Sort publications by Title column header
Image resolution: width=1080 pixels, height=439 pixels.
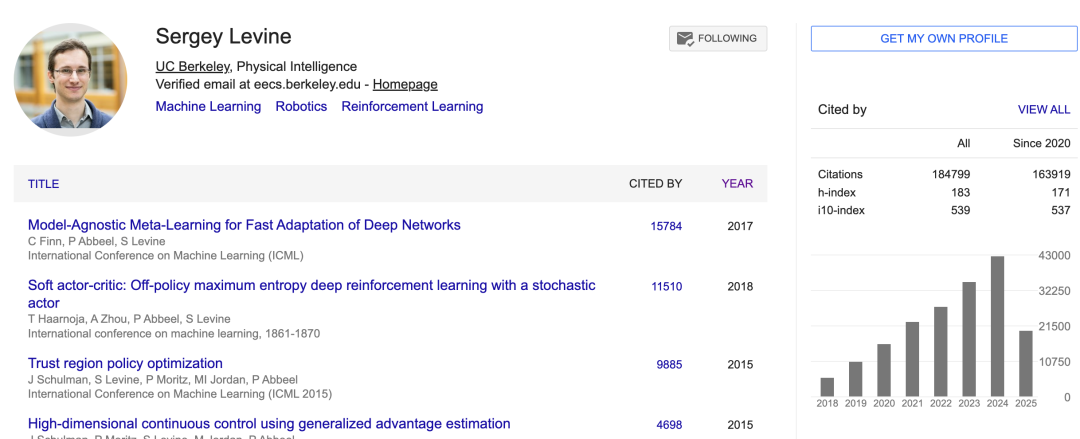point(43,184)
